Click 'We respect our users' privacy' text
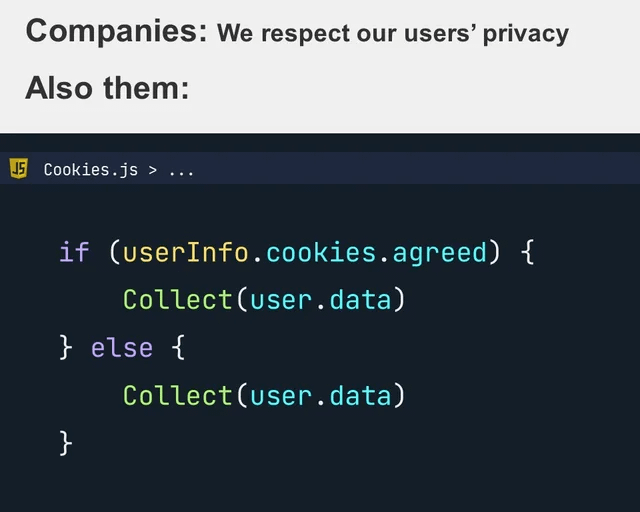Image resolution: width=640 pixels, height=512 pixels. point(393,33)
